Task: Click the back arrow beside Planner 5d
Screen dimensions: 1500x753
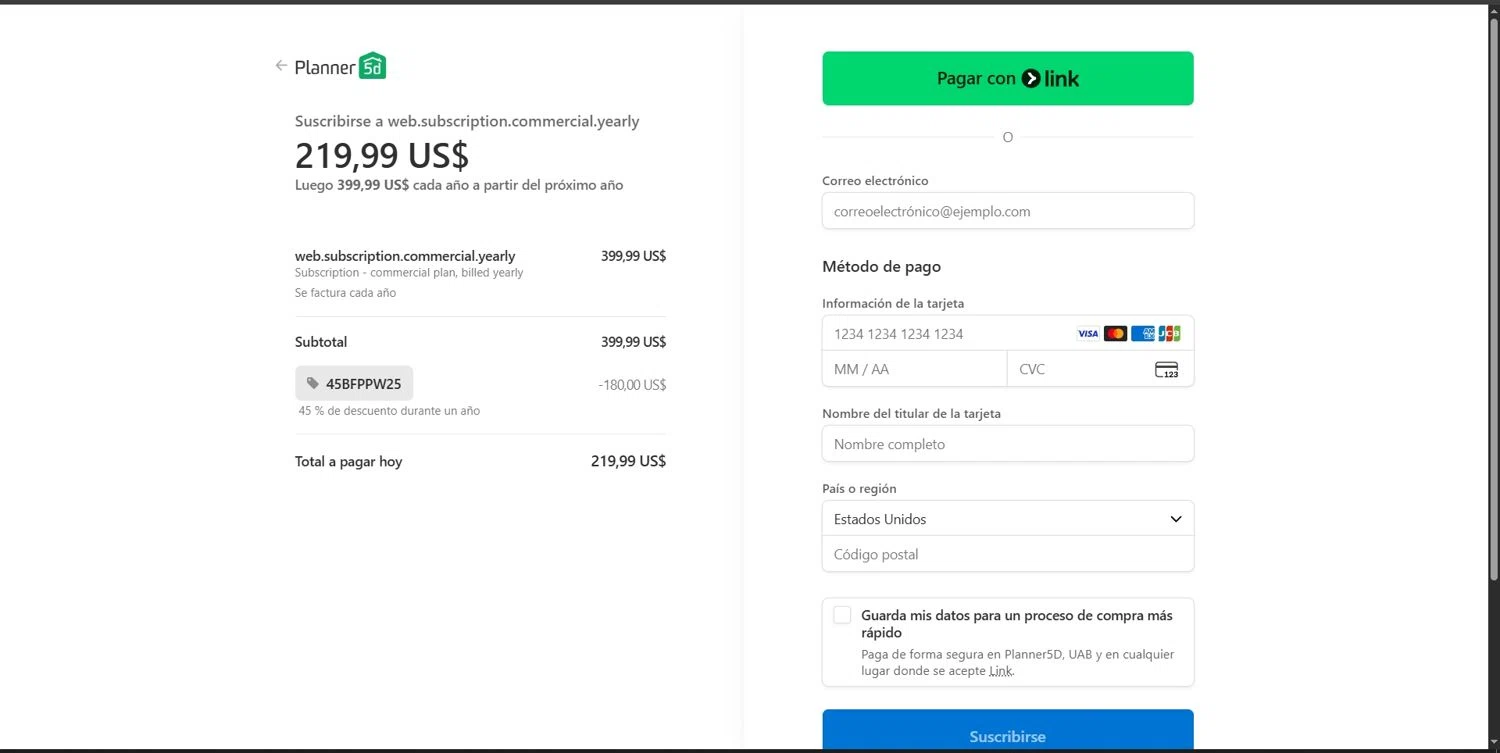Action: click(x=281, y=66)
